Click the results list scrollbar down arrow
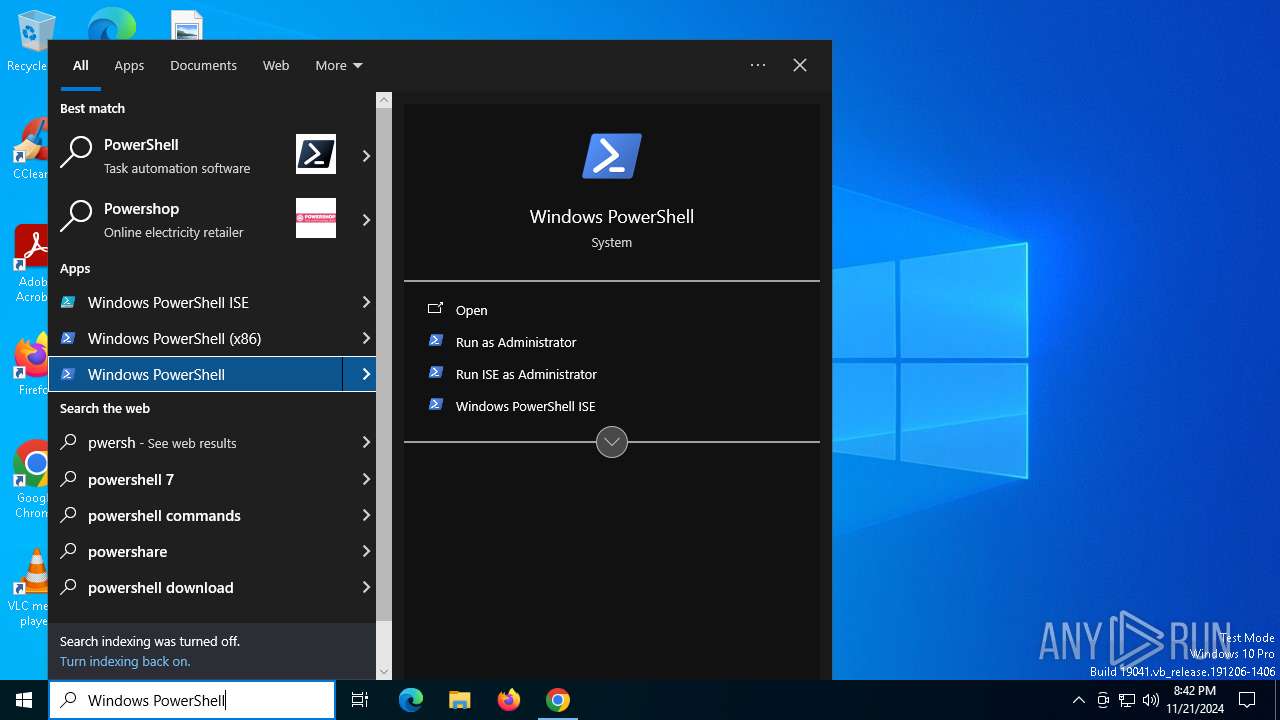Viewport: 1280px width, 720px height. 384,672
